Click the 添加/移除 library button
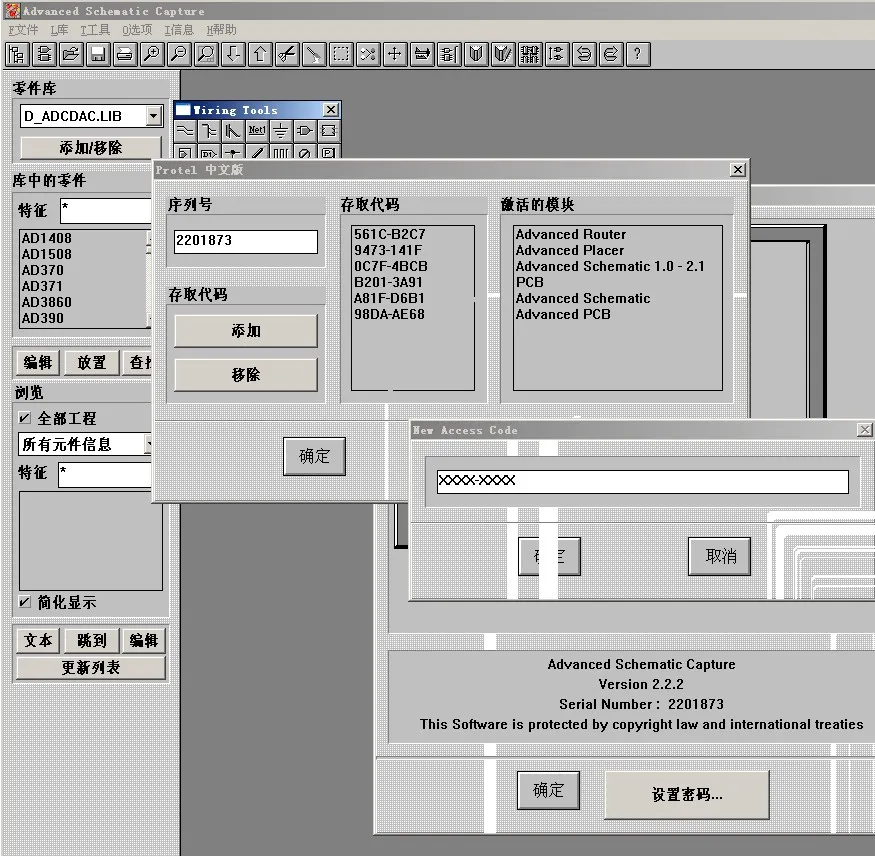The image size is (875, 856). [90, 148]
